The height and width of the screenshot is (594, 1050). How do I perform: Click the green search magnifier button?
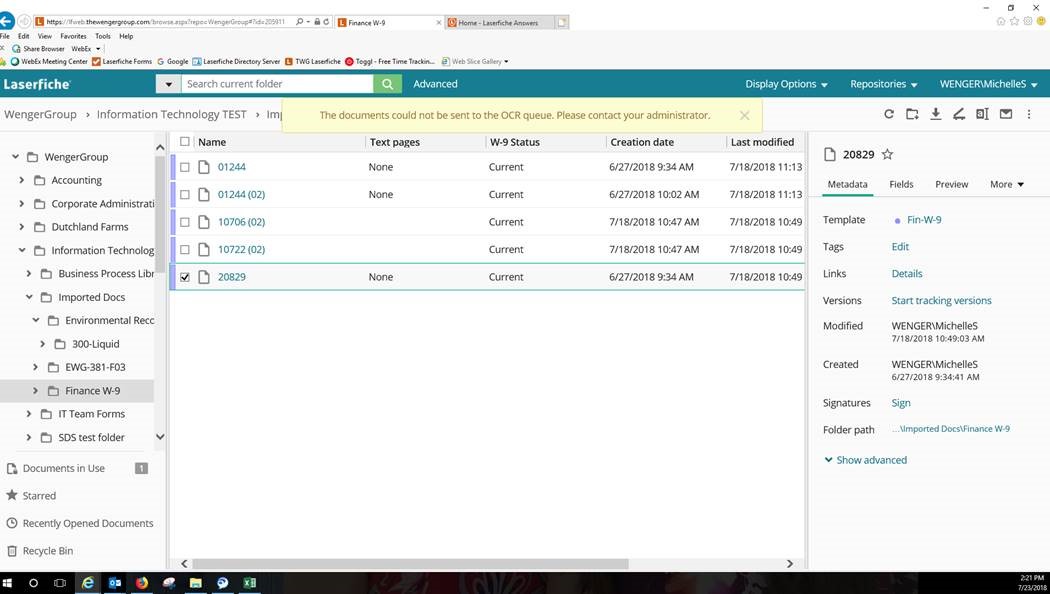pos(387,84)
